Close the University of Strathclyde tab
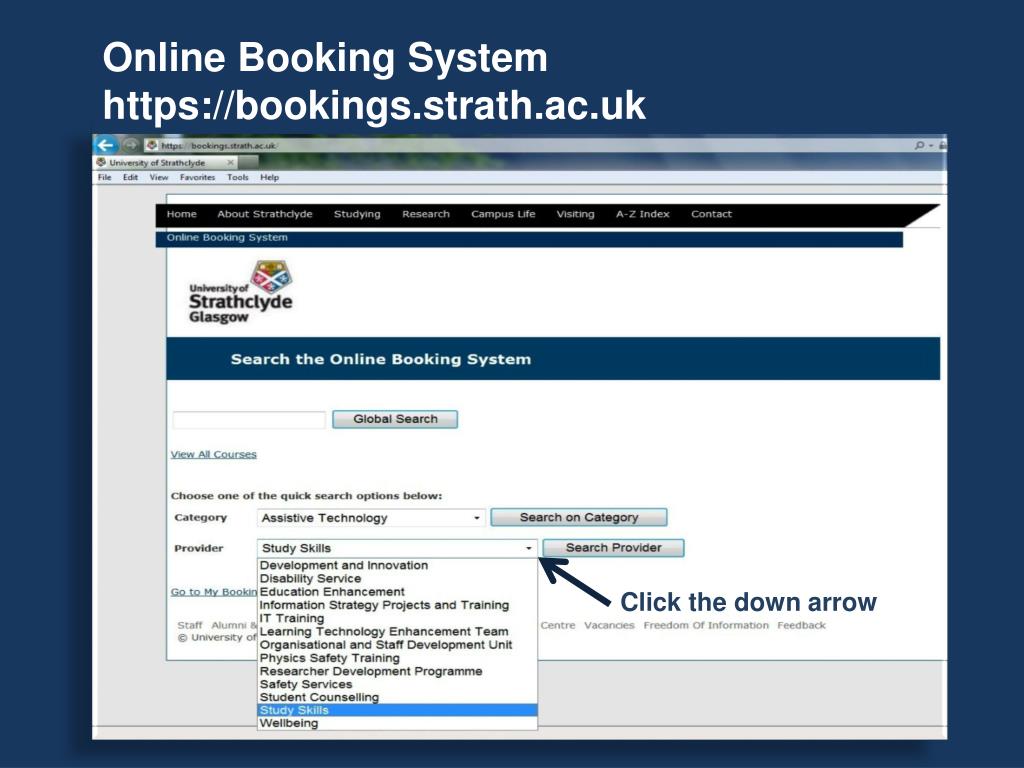This screenshot has height=768, width=1024. 231,162
